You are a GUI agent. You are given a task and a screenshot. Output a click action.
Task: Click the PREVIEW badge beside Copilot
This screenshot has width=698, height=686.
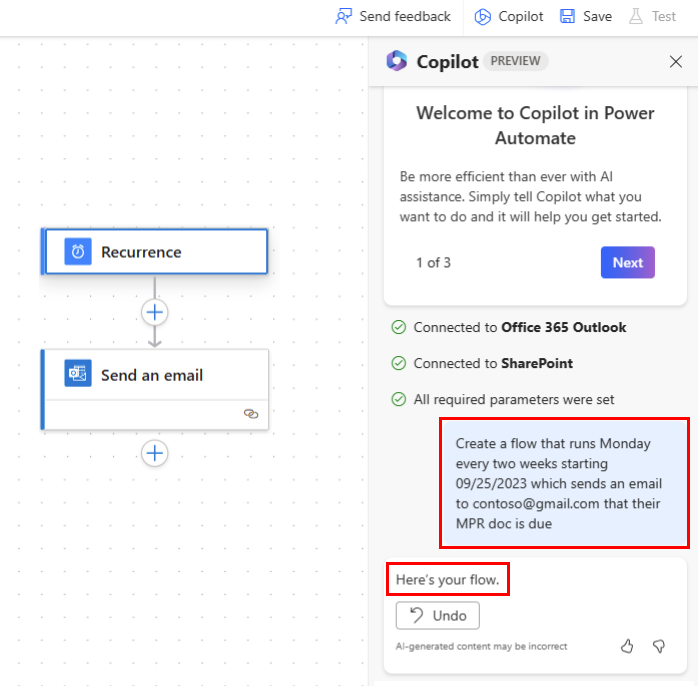(515, 61)
